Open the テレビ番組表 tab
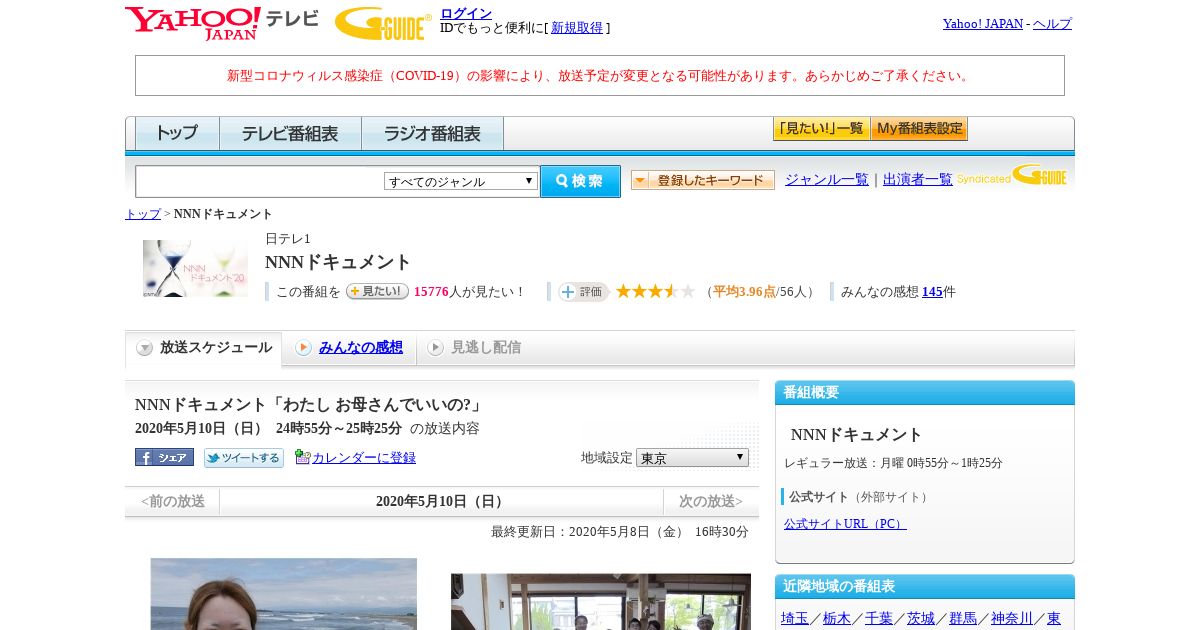 click(290, 133)
